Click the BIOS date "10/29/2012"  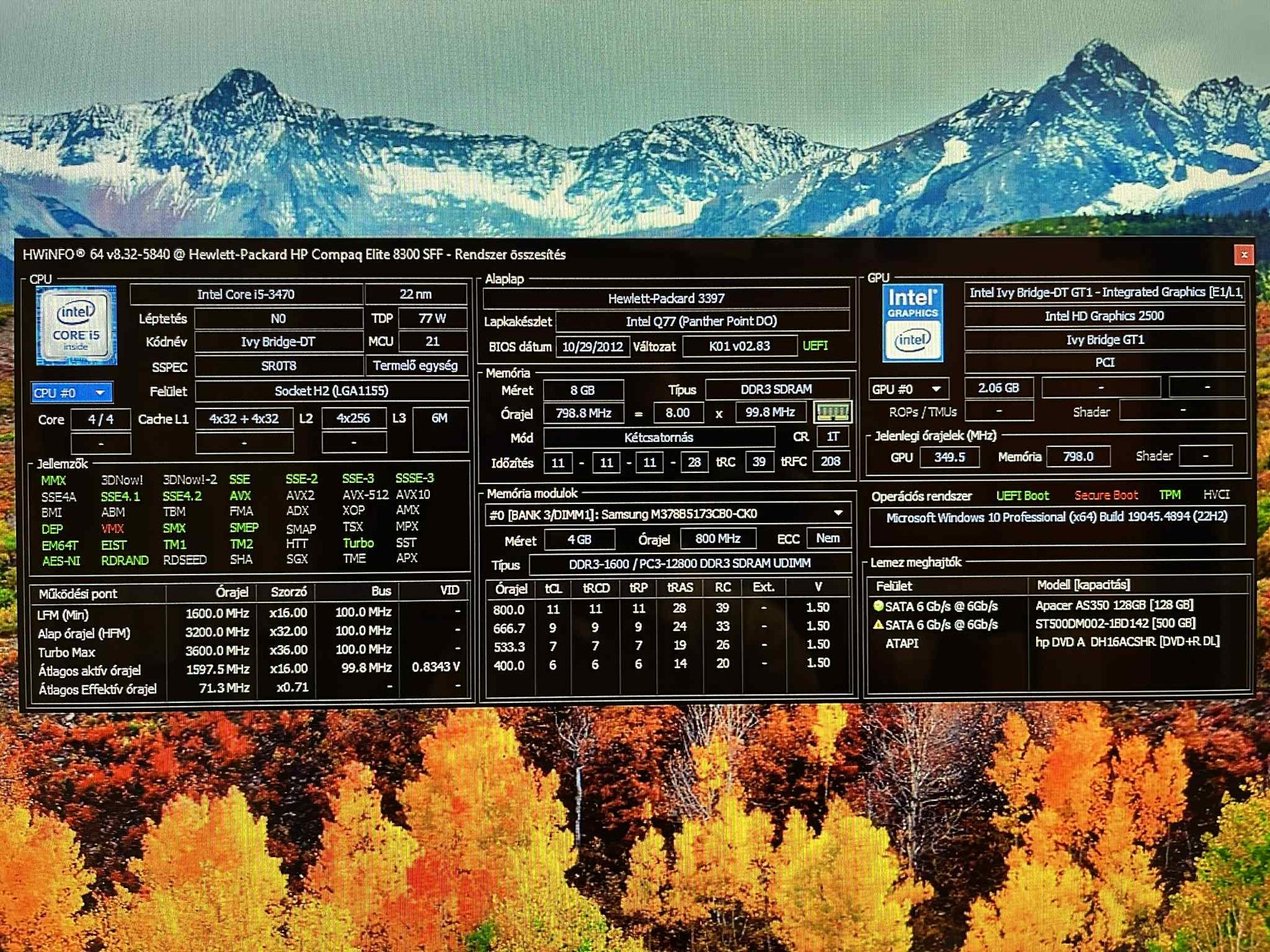coord(592,347)
